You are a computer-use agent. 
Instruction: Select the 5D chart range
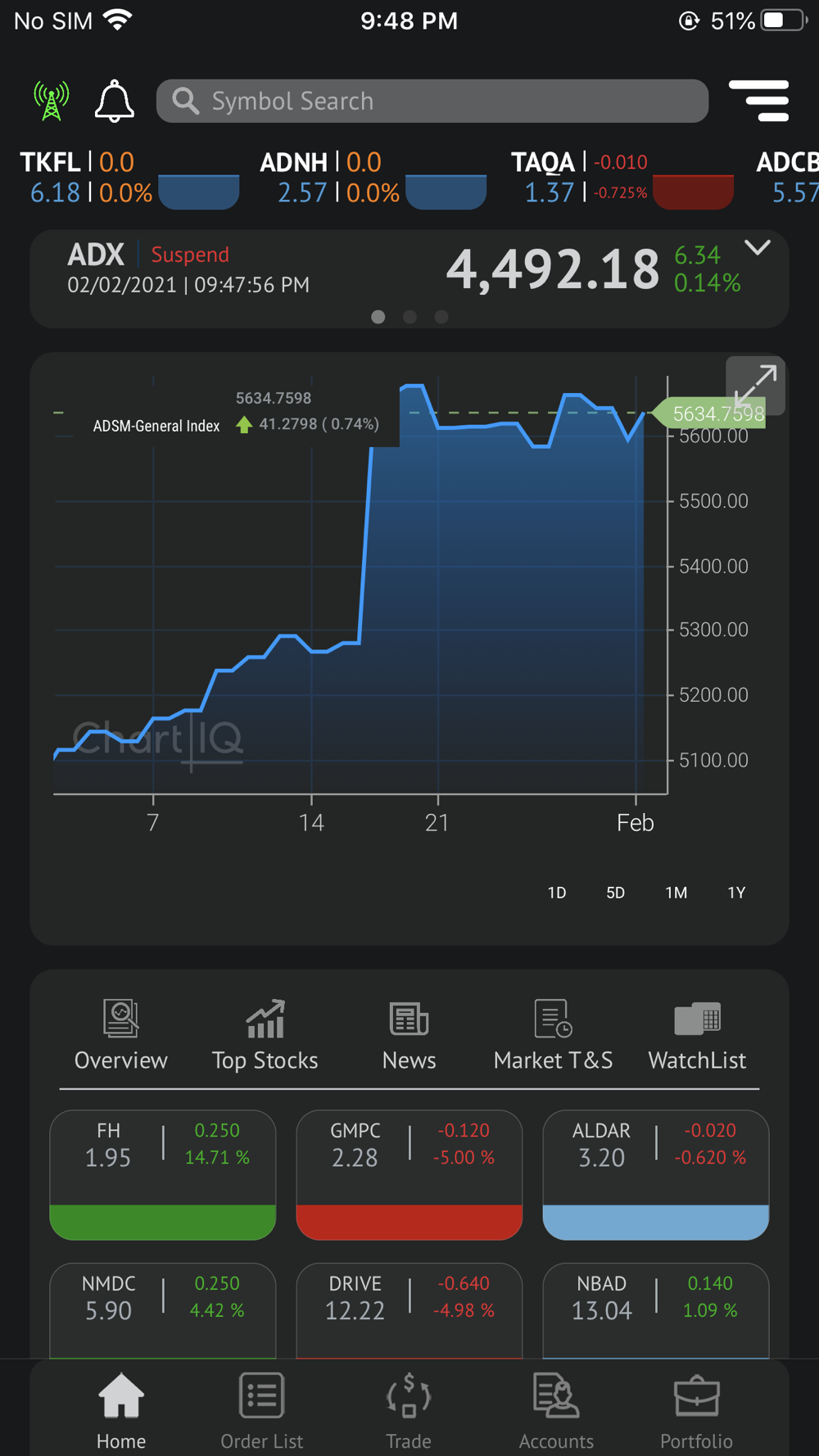(616, 893)
